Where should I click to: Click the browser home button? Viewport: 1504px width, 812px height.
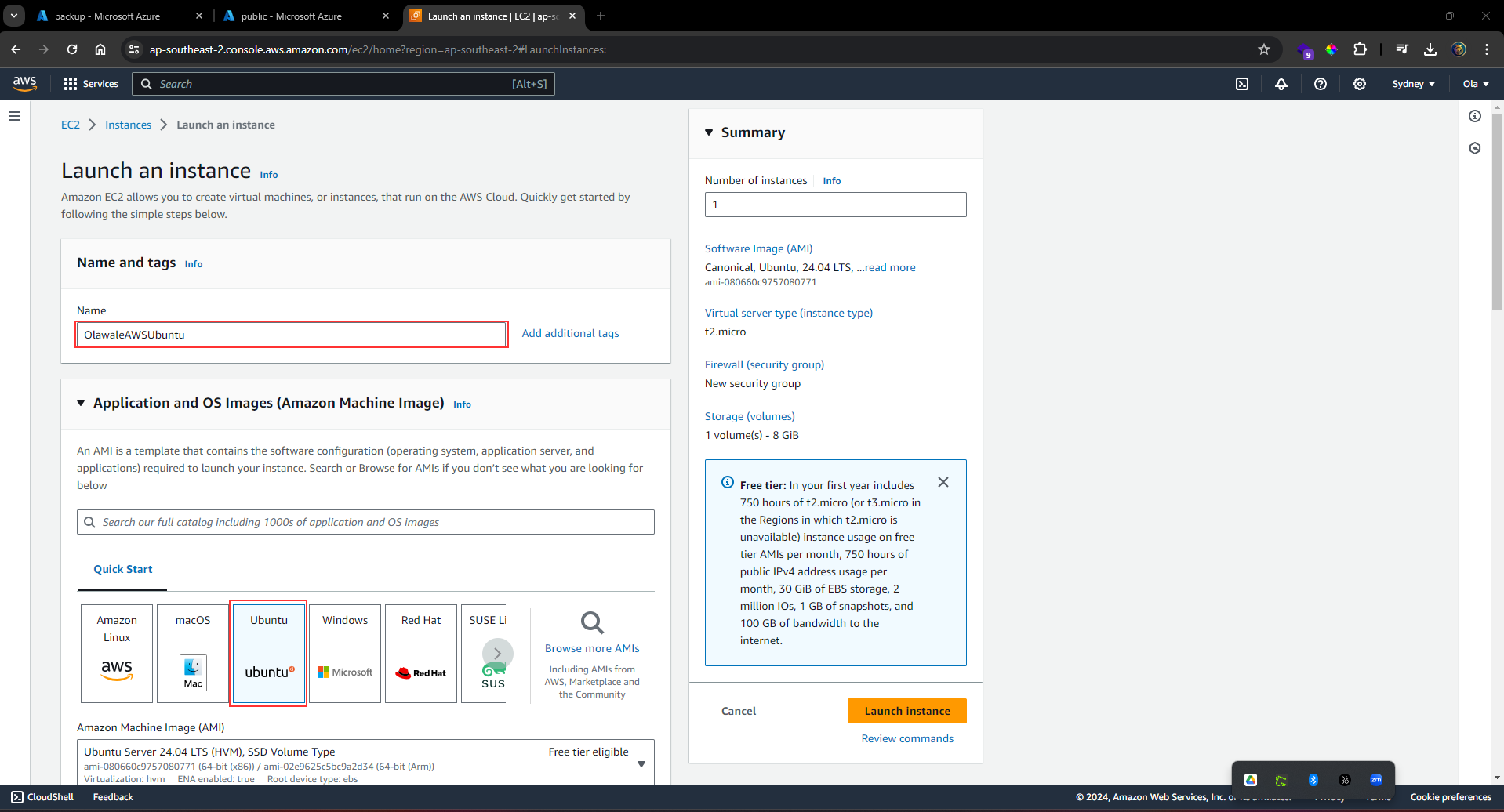[100, 49]
